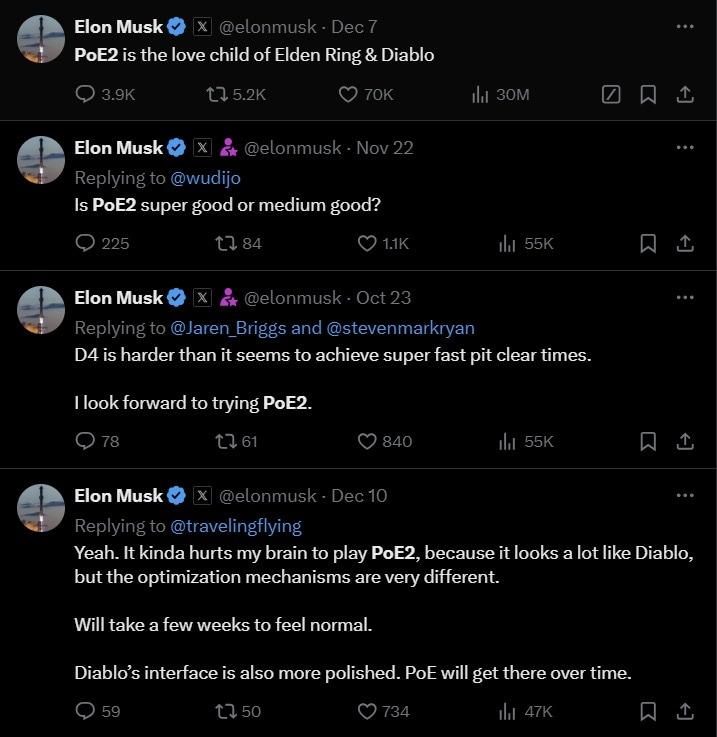Screen dimensions: 717x737
Task: Open more options on the Nov 22 tweet
Action: click(685, 147)
